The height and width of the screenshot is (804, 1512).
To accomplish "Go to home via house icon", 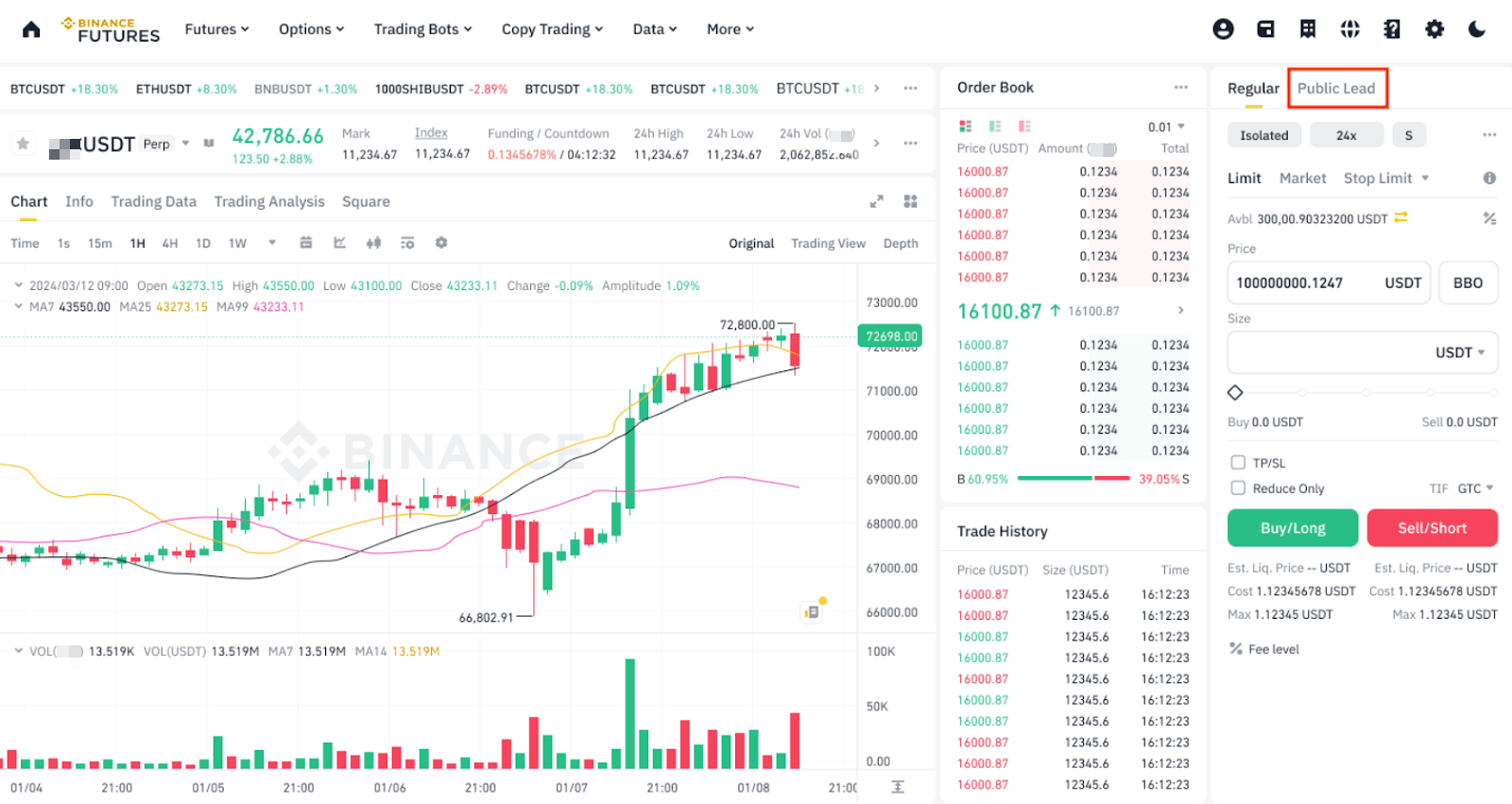I will [31, 29].
